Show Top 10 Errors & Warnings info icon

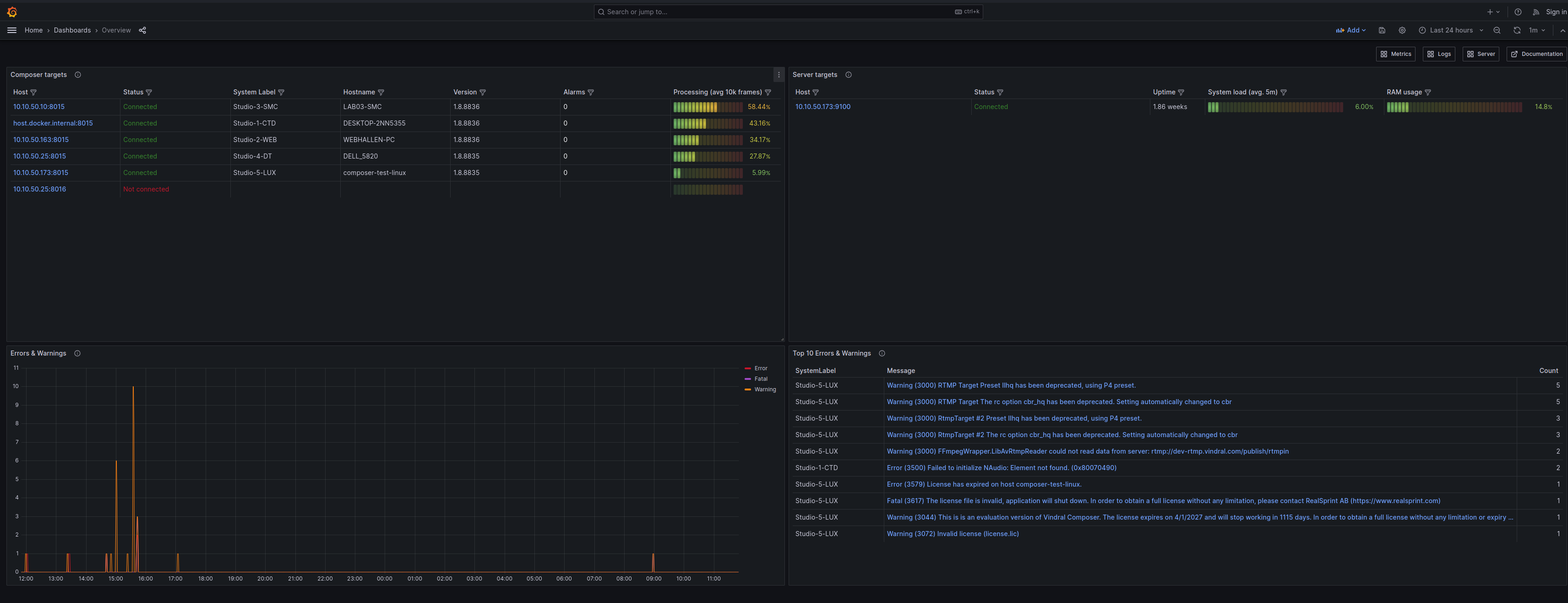[x=882, y=353]
